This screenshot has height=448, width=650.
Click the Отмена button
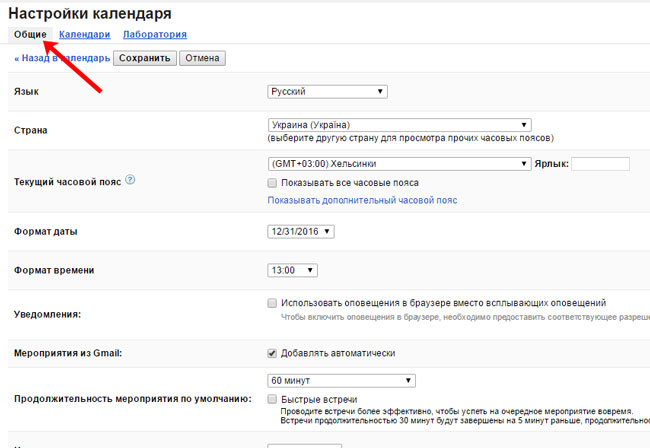202,58
